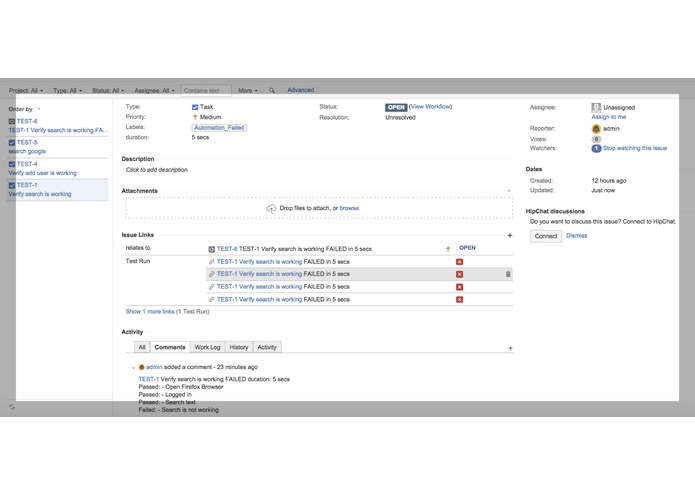Click to add description text
The height and width of the screenshot is (494, 695).
pyautogui.click(x=156, y=170)
